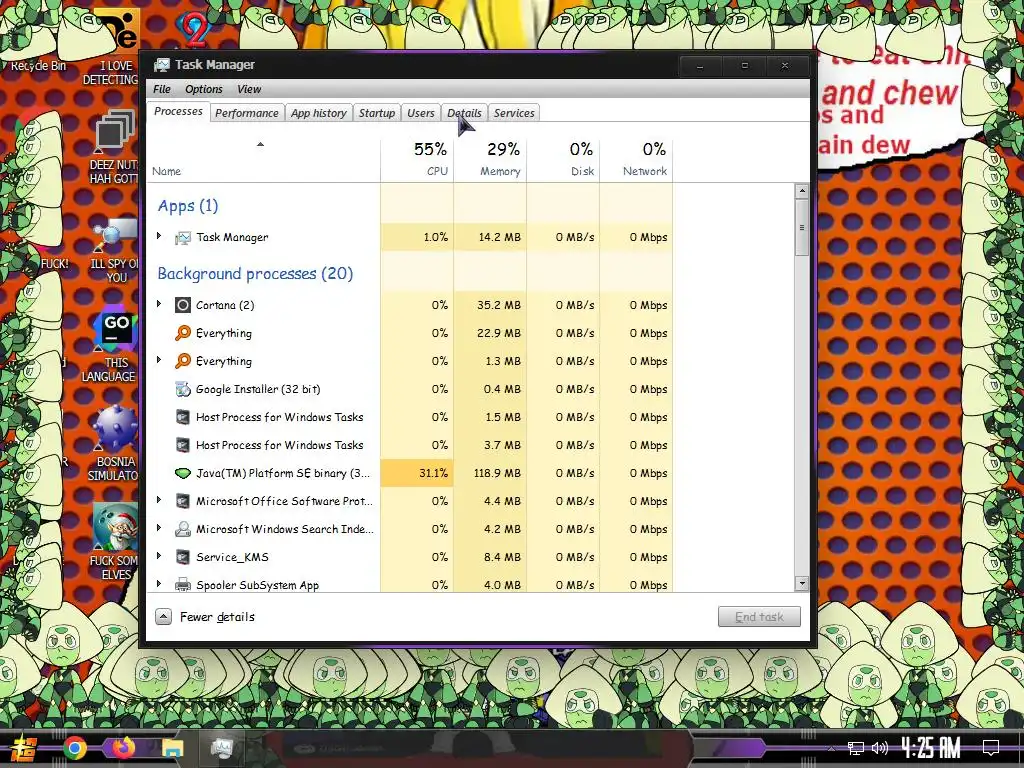Viewport: 1024px width, 768px height.
Task: Click the Spooler SubSystem App printer icon
Action: (x=183, y=584)
